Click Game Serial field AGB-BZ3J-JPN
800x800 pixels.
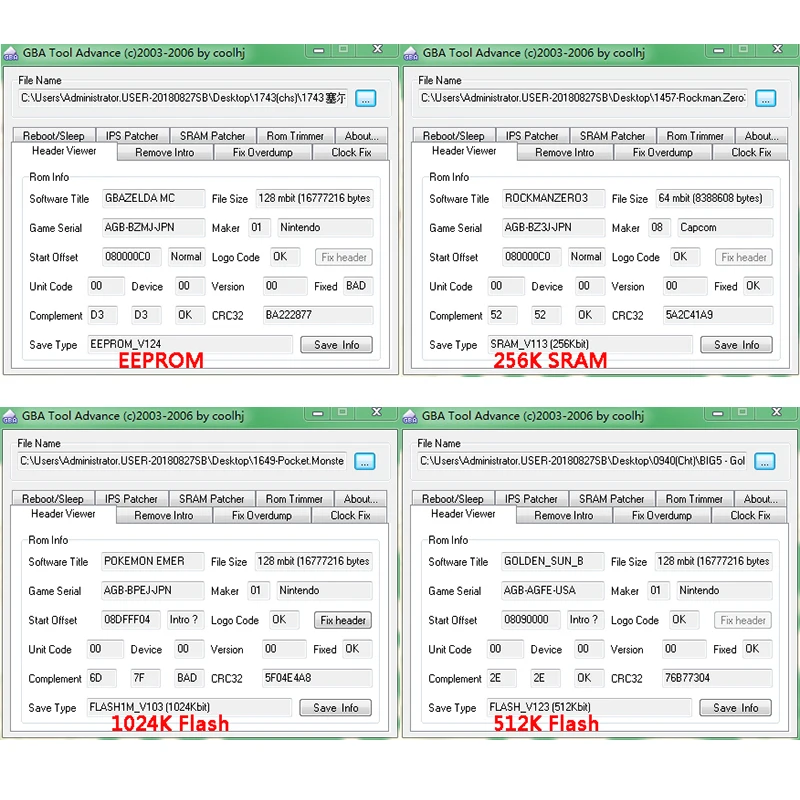(x=554, y=227)
